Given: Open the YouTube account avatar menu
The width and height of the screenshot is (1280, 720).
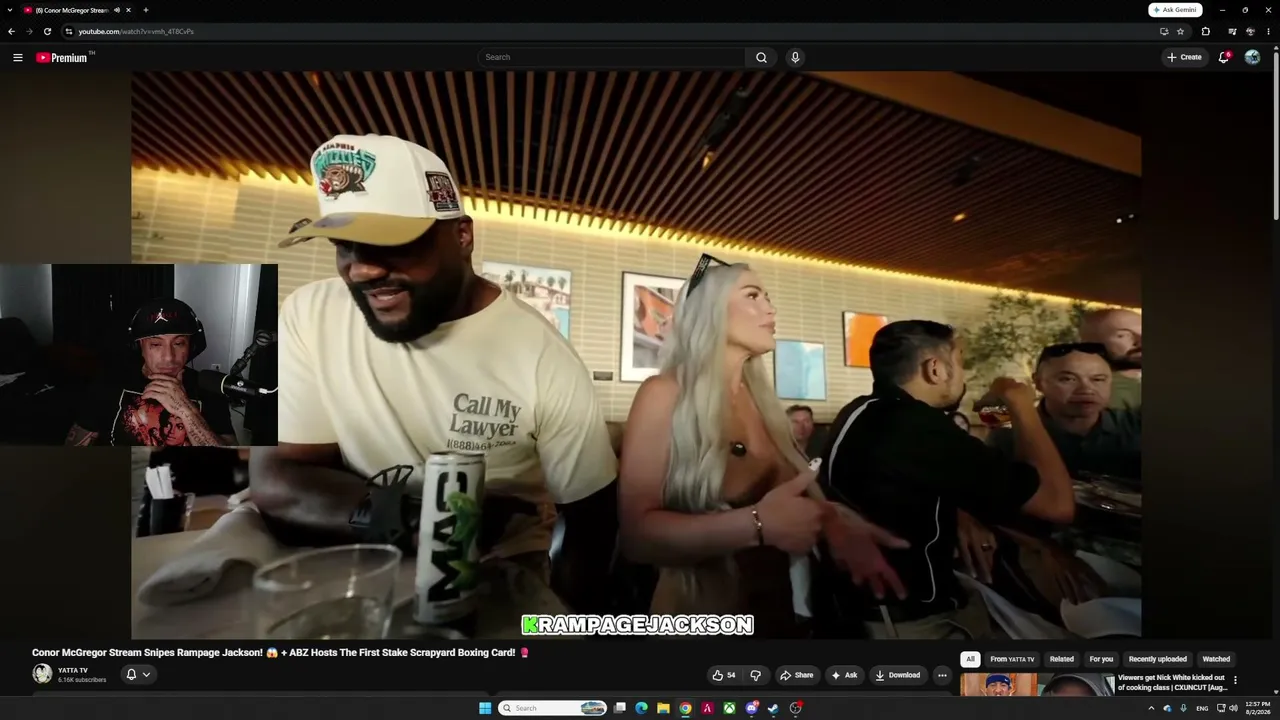Looking at the screenshot, I should tap(1252, 57).
